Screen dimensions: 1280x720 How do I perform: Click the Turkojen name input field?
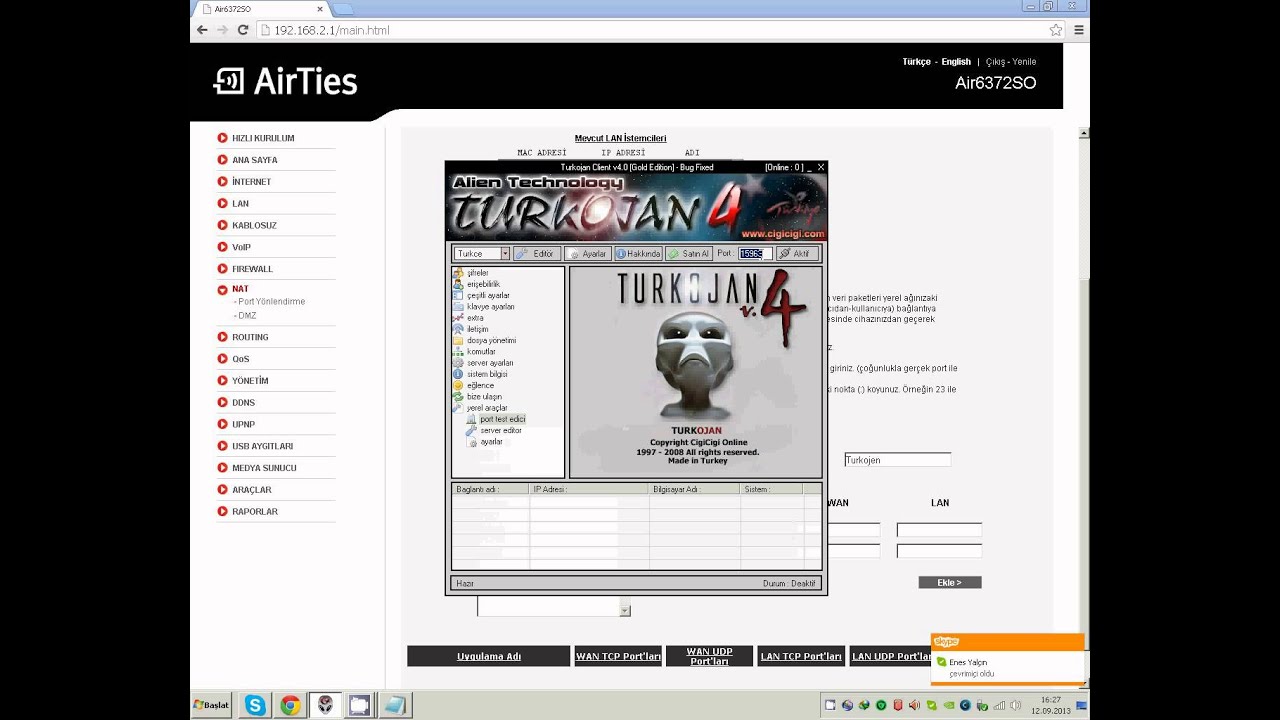(897, 460)
